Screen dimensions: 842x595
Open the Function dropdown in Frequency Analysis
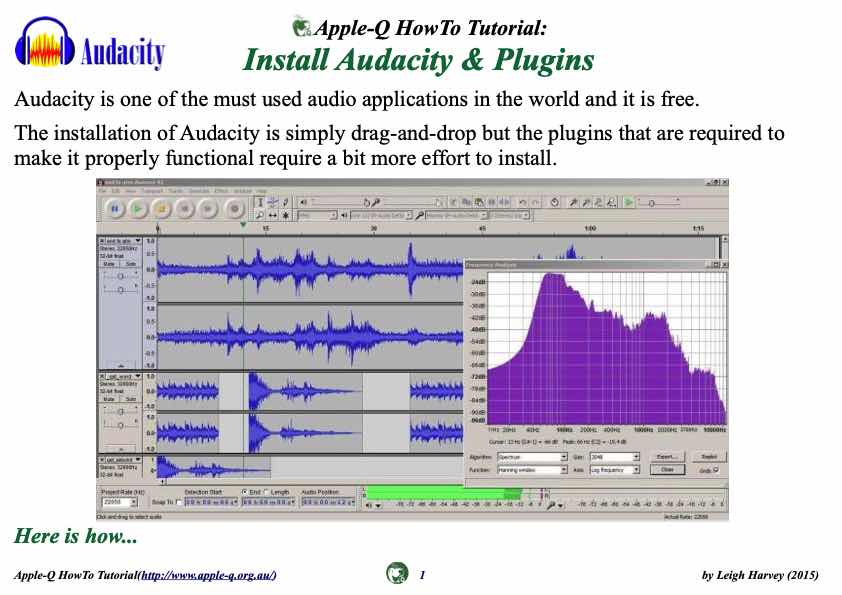(x=532, y=470)
